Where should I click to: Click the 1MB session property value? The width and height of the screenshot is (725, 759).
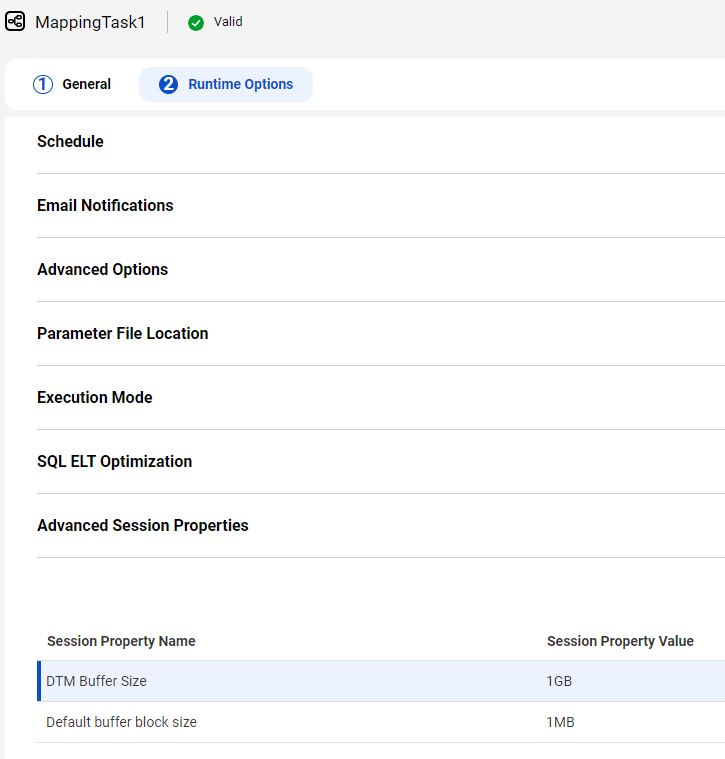(x=560, y=722)
